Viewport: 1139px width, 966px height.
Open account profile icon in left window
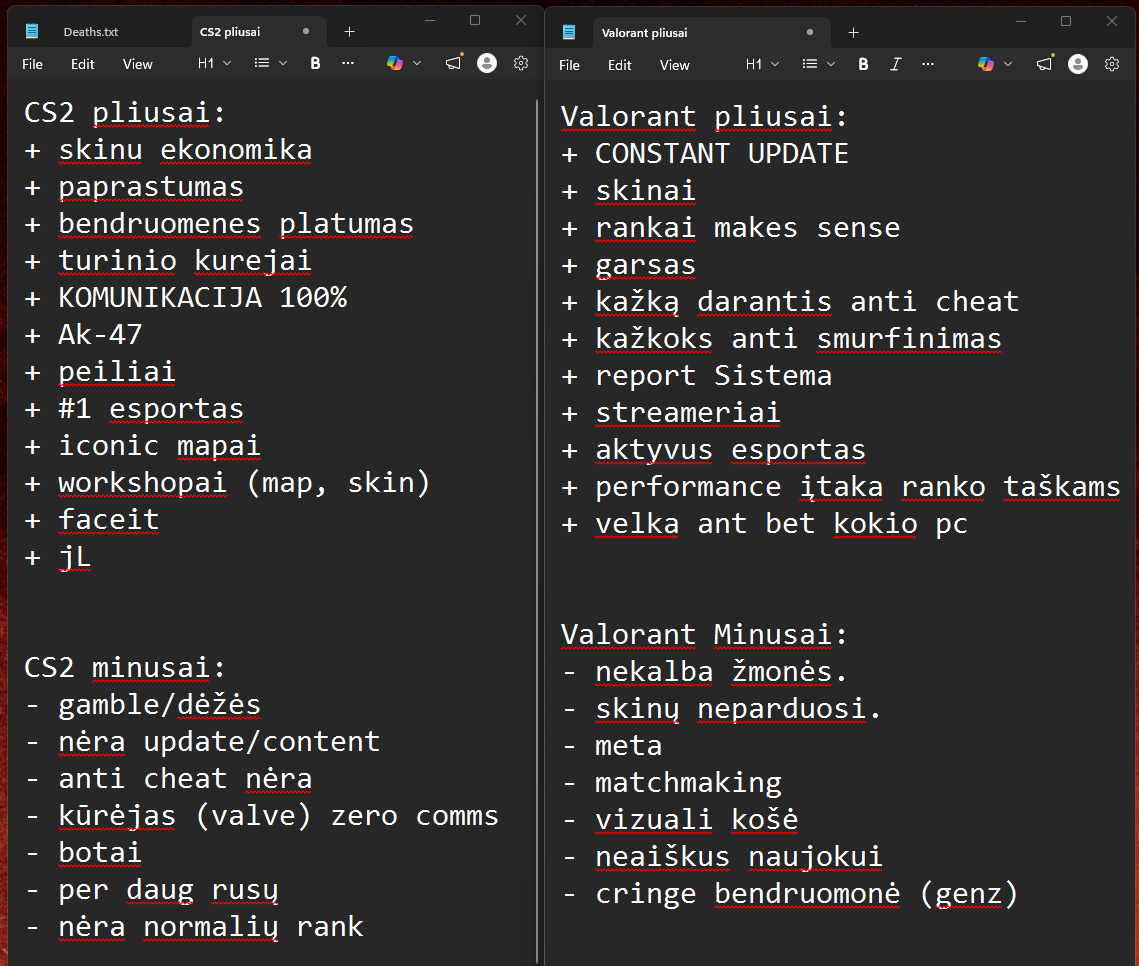pos(487,63)
